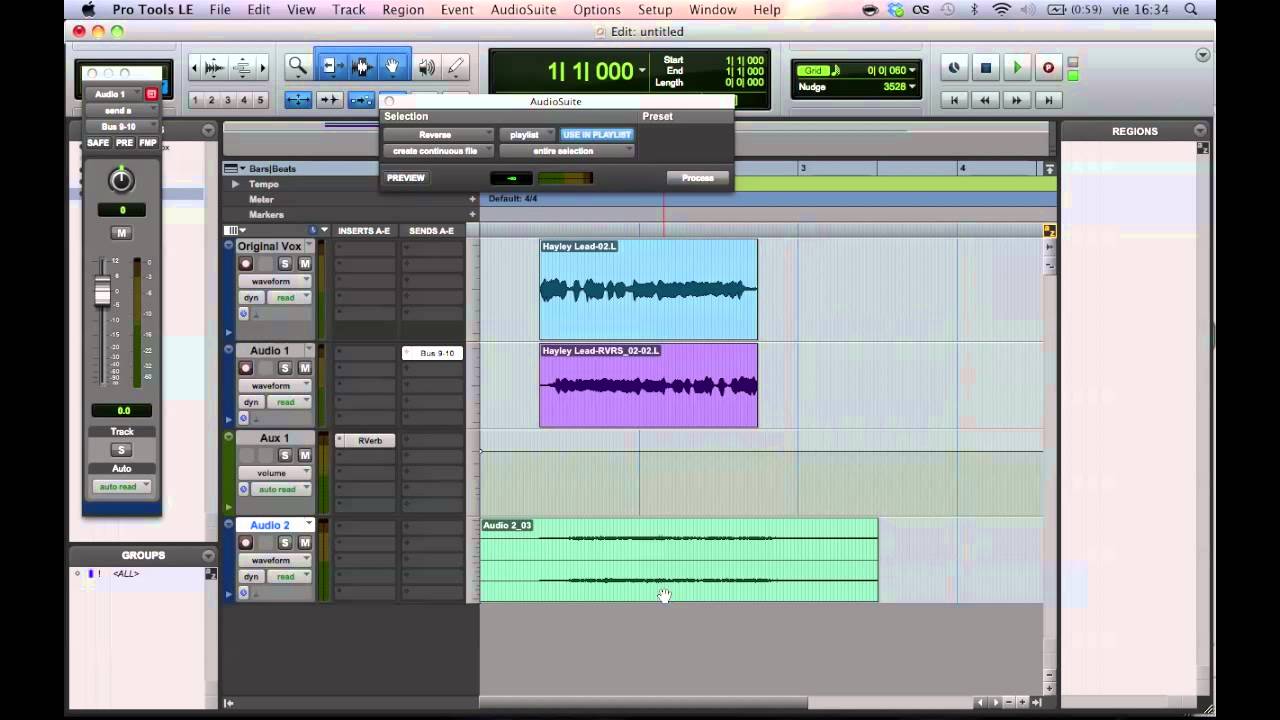Mute the Audio 2 track
The image size is (1280, 720).
[x=305, y=543]
